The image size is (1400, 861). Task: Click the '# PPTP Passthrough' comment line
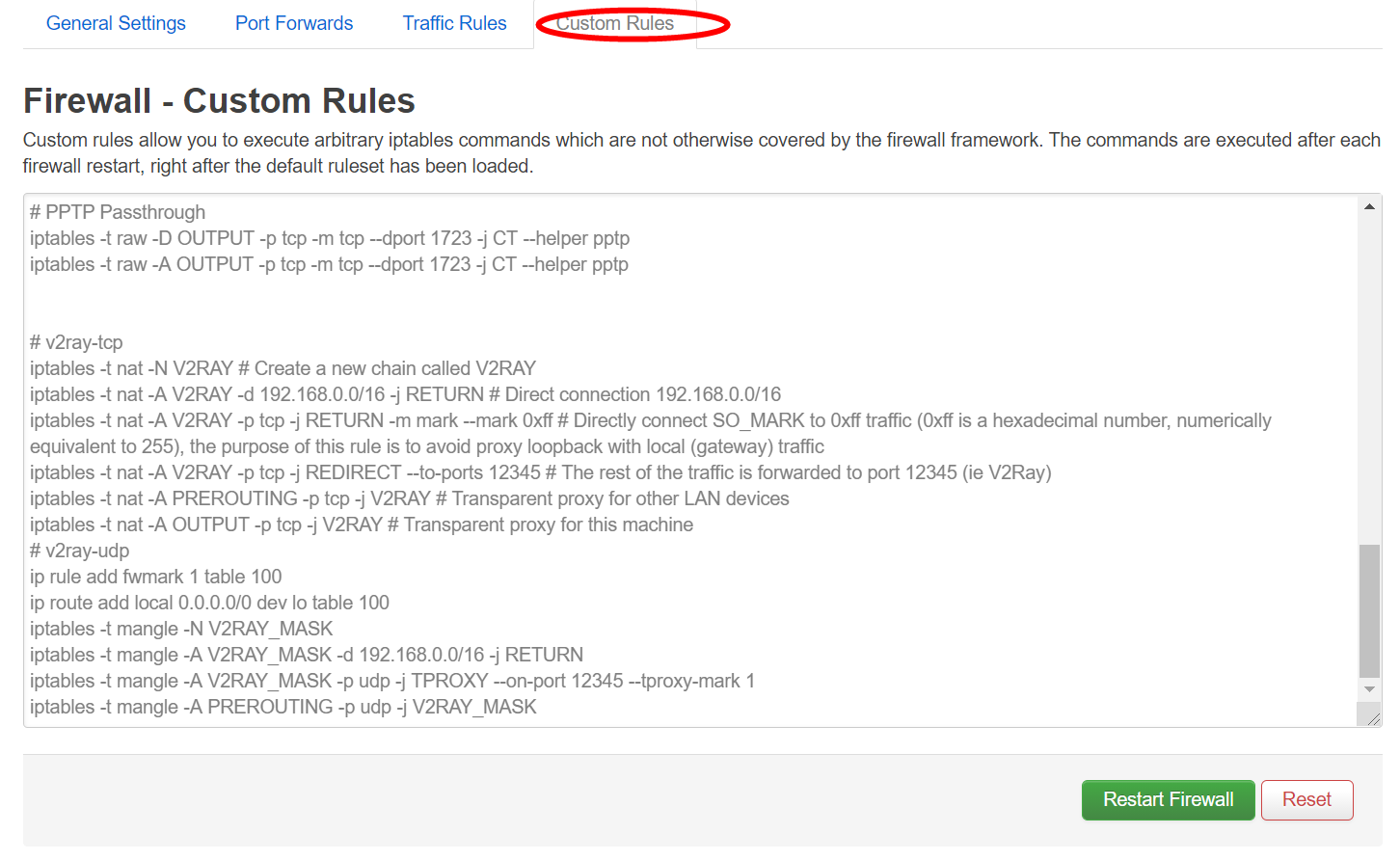click(x=118, y=212)
